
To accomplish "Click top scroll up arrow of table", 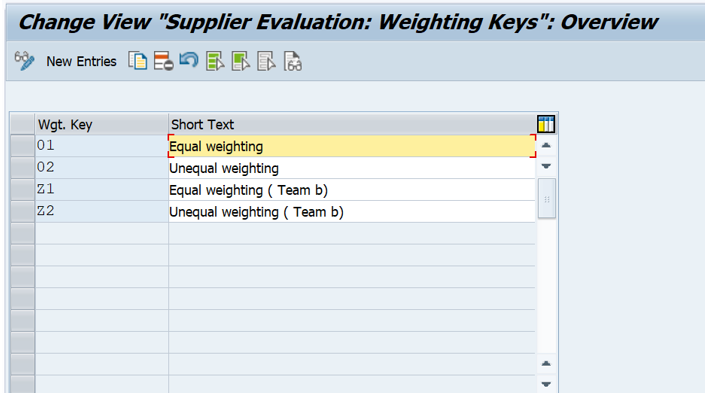I will click(546, 145).
